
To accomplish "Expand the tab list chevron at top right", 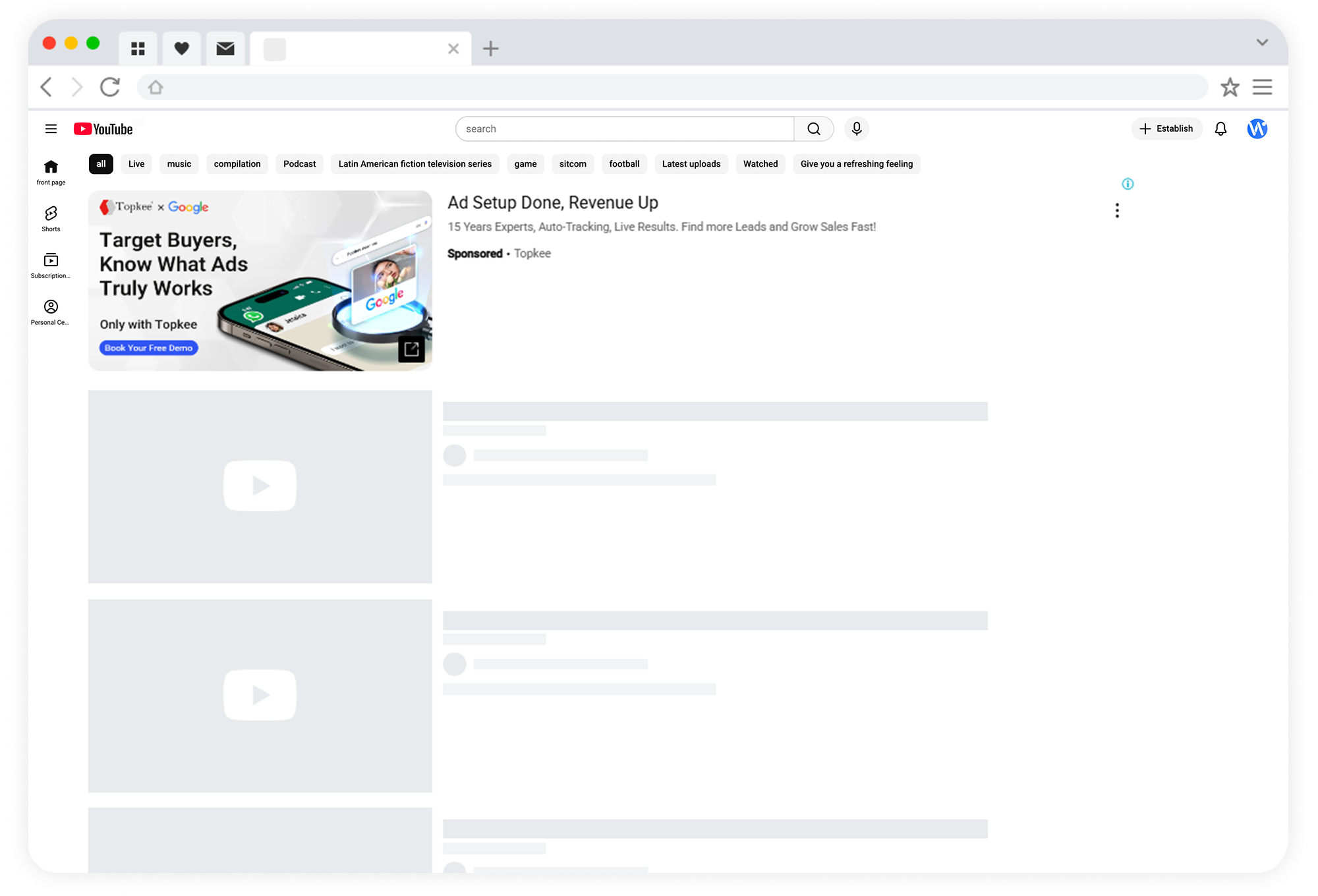I will [x=1261, y=42].
